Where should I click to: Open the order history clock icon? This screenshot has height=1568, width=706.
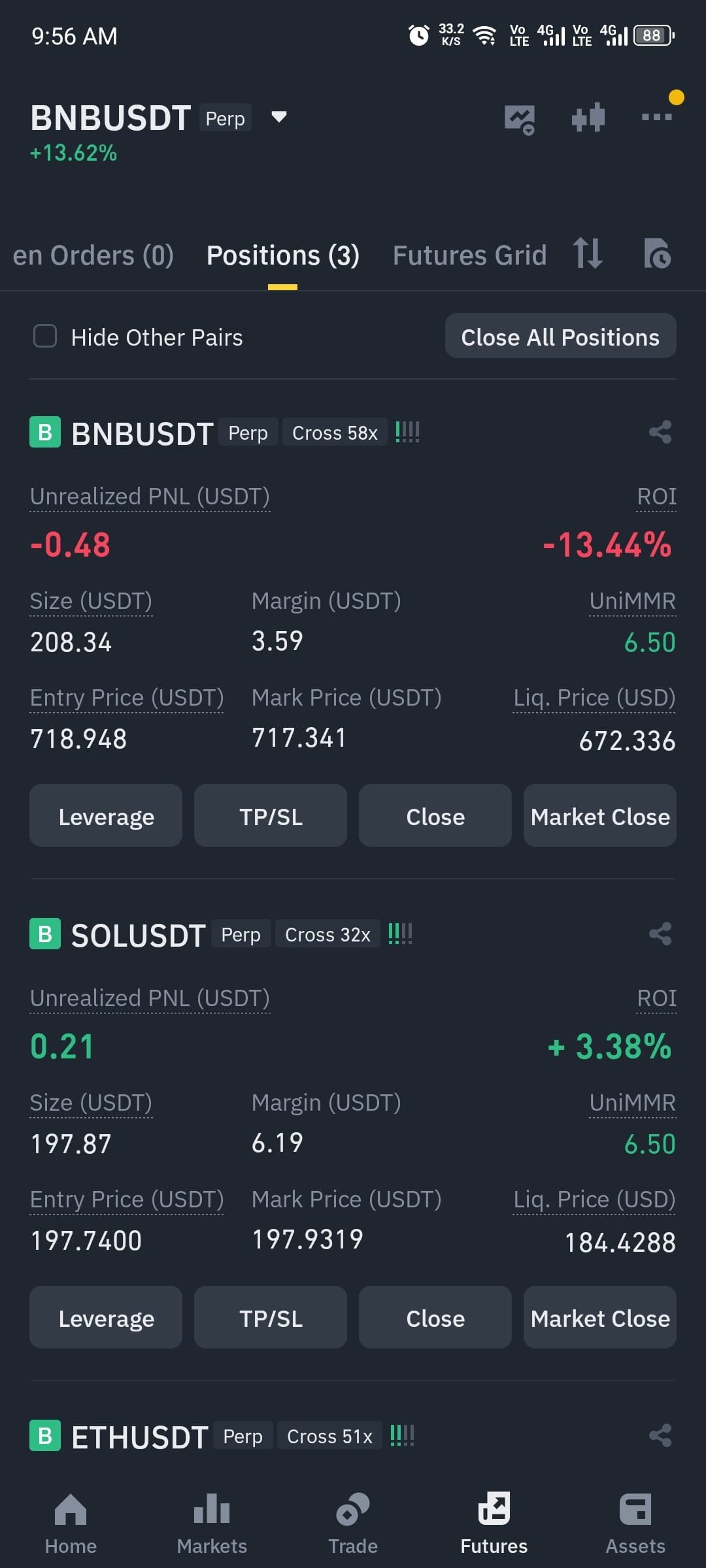(x=657, y=253)
